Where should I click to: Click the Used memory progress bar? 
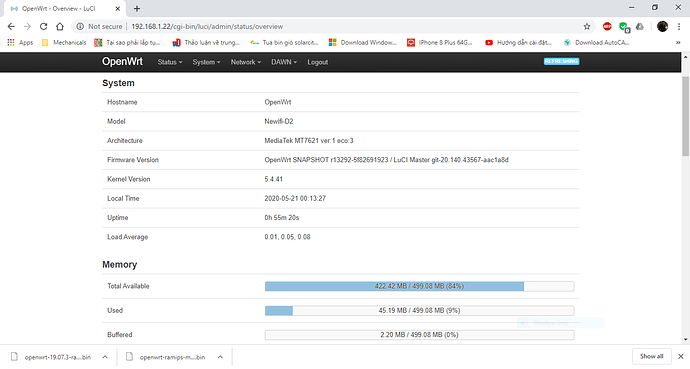(x=419, y=311)
